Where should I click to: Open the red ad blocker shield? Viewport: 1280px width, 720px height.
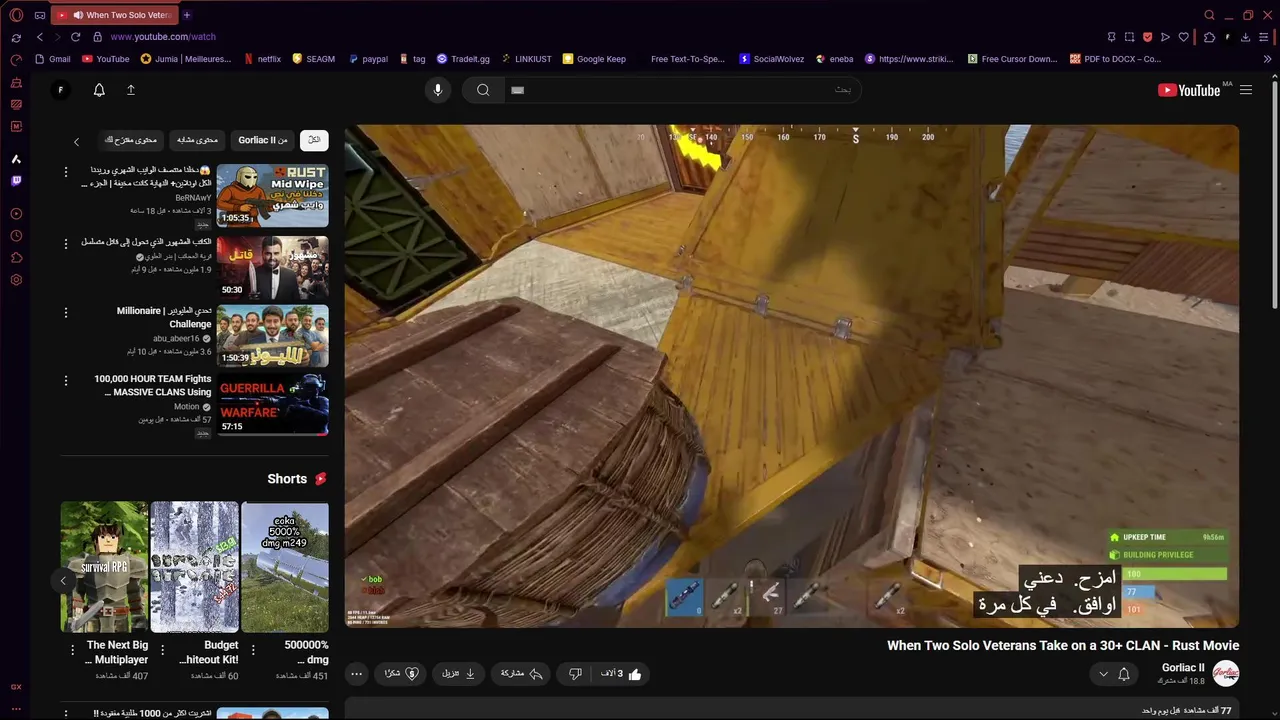(1147, 37)
